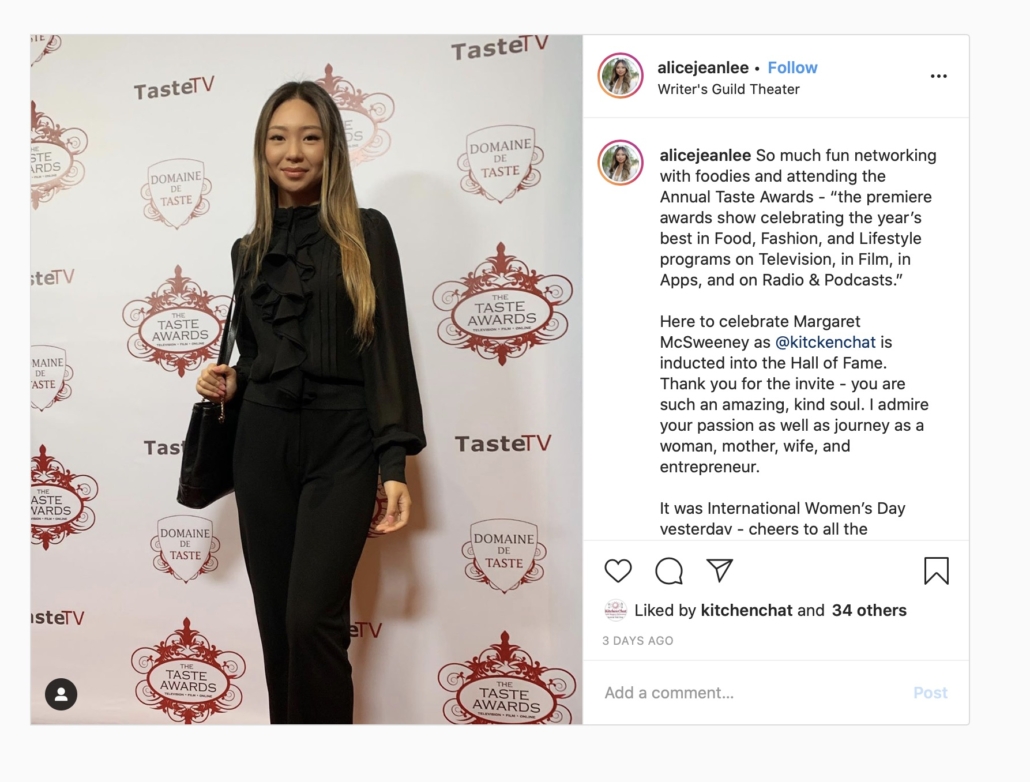Show the 34 others who liked

(x=869, y=610)
